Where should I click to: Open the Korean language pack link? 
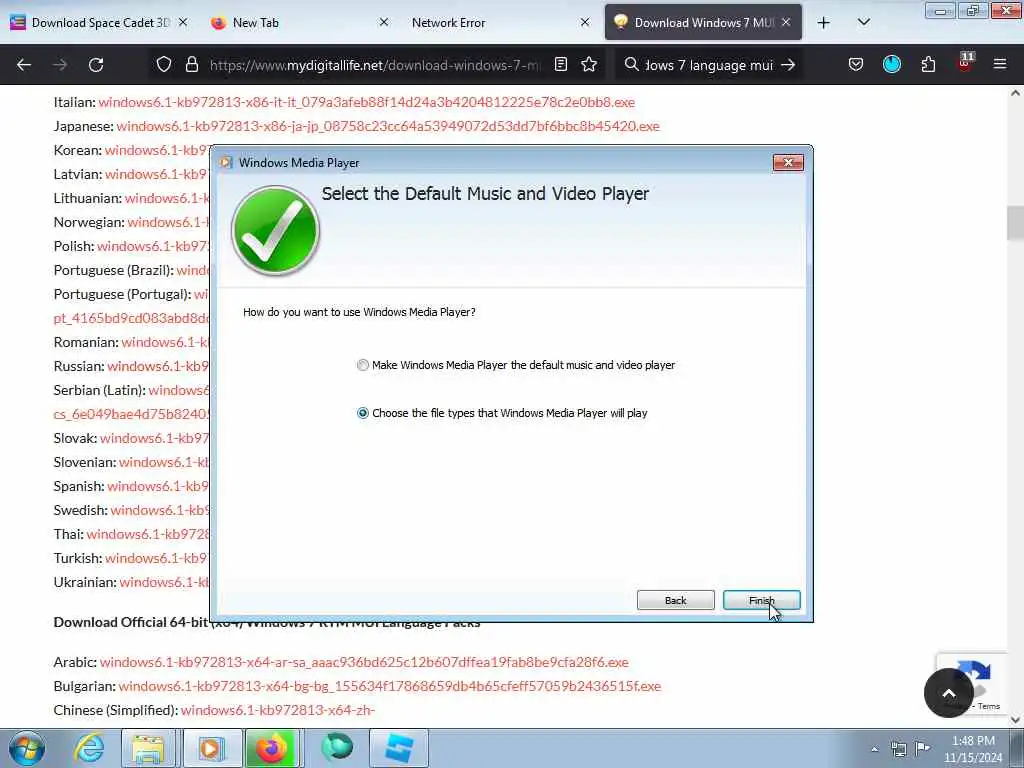[157, 150]
